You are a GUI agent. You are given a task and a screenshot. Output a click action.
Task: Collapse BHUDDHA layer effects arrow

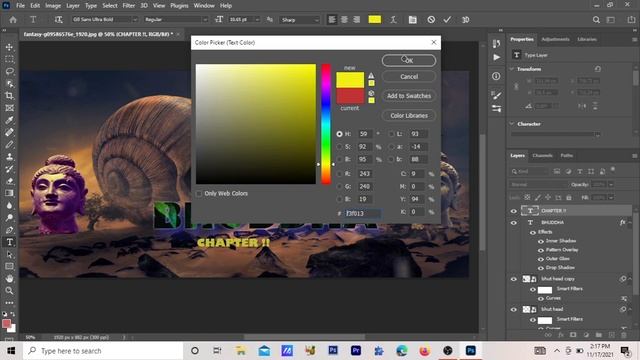click(630, 223)
